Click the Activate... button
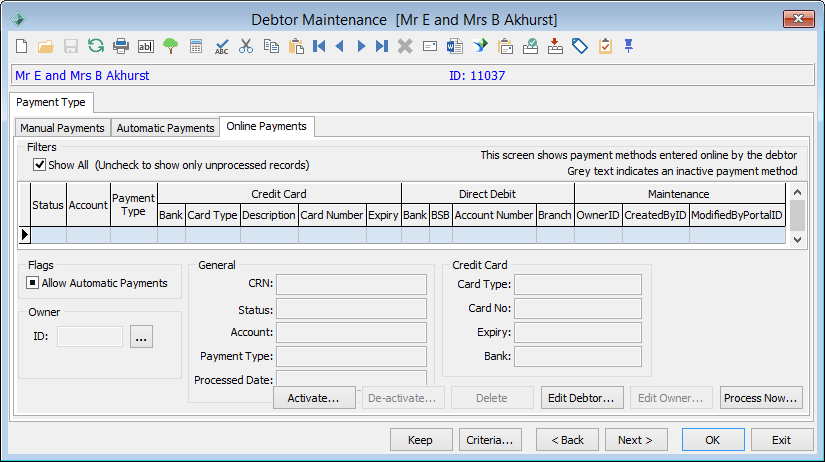This screenshot has height=462, width=825. click(313, 398)
